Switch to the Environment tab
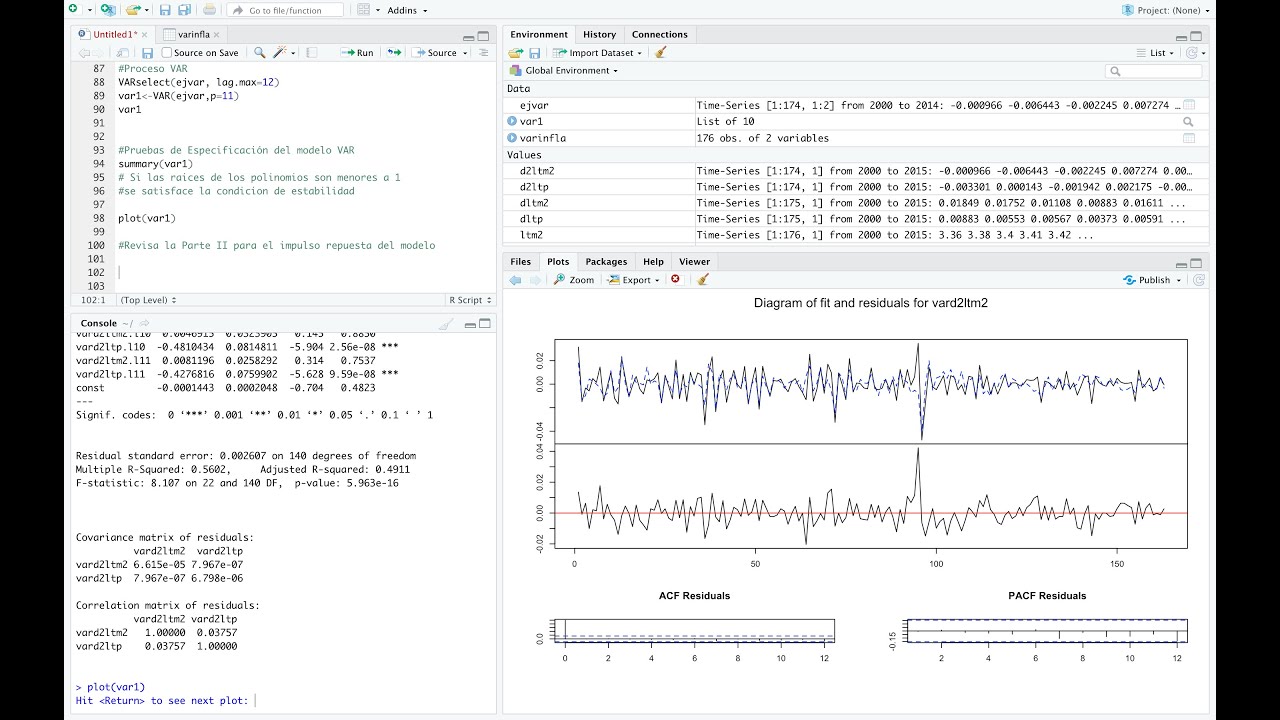 coord(539,34)
